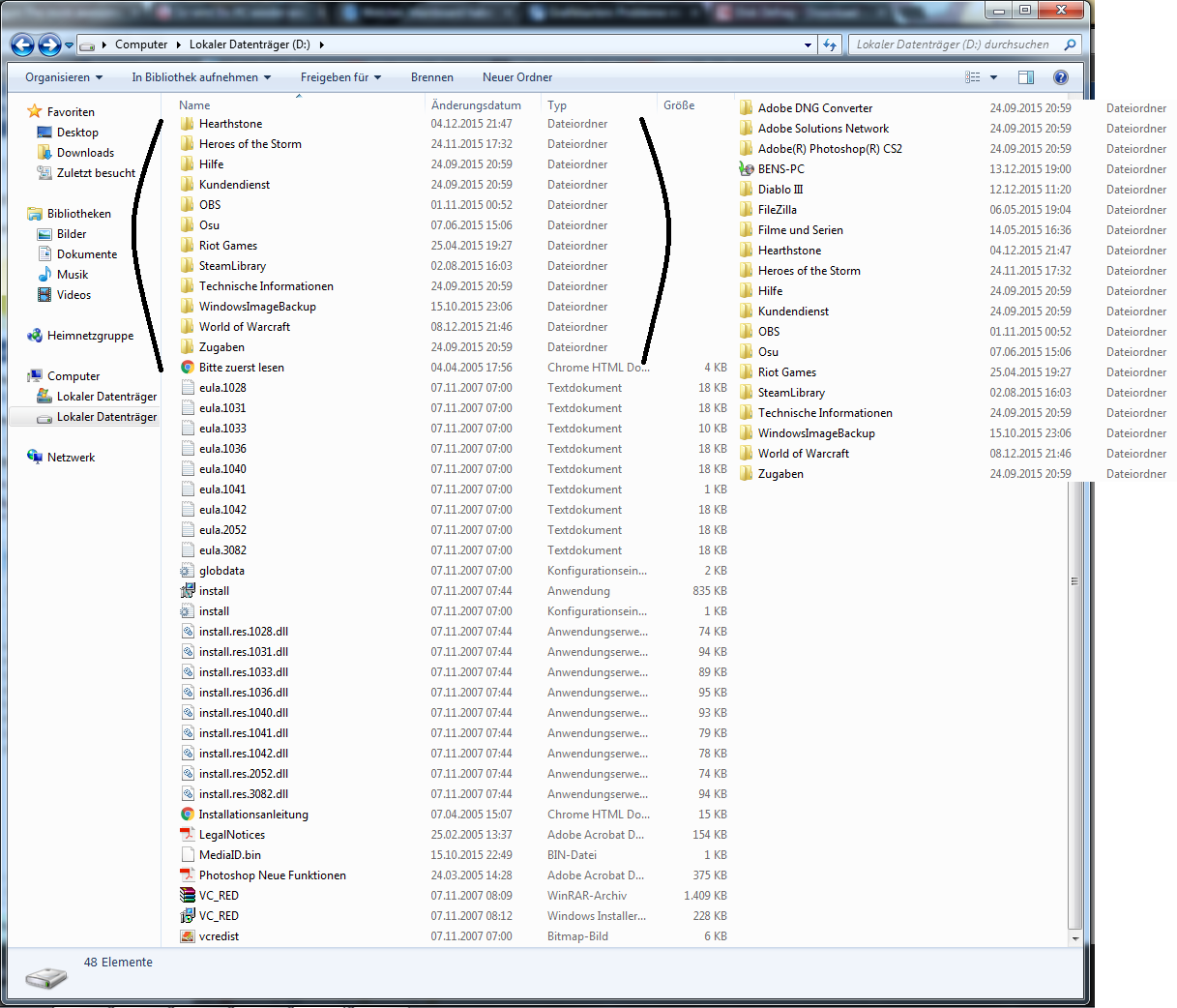
Task: Select Diablo III in right list
Action: [x=780, y=190]
